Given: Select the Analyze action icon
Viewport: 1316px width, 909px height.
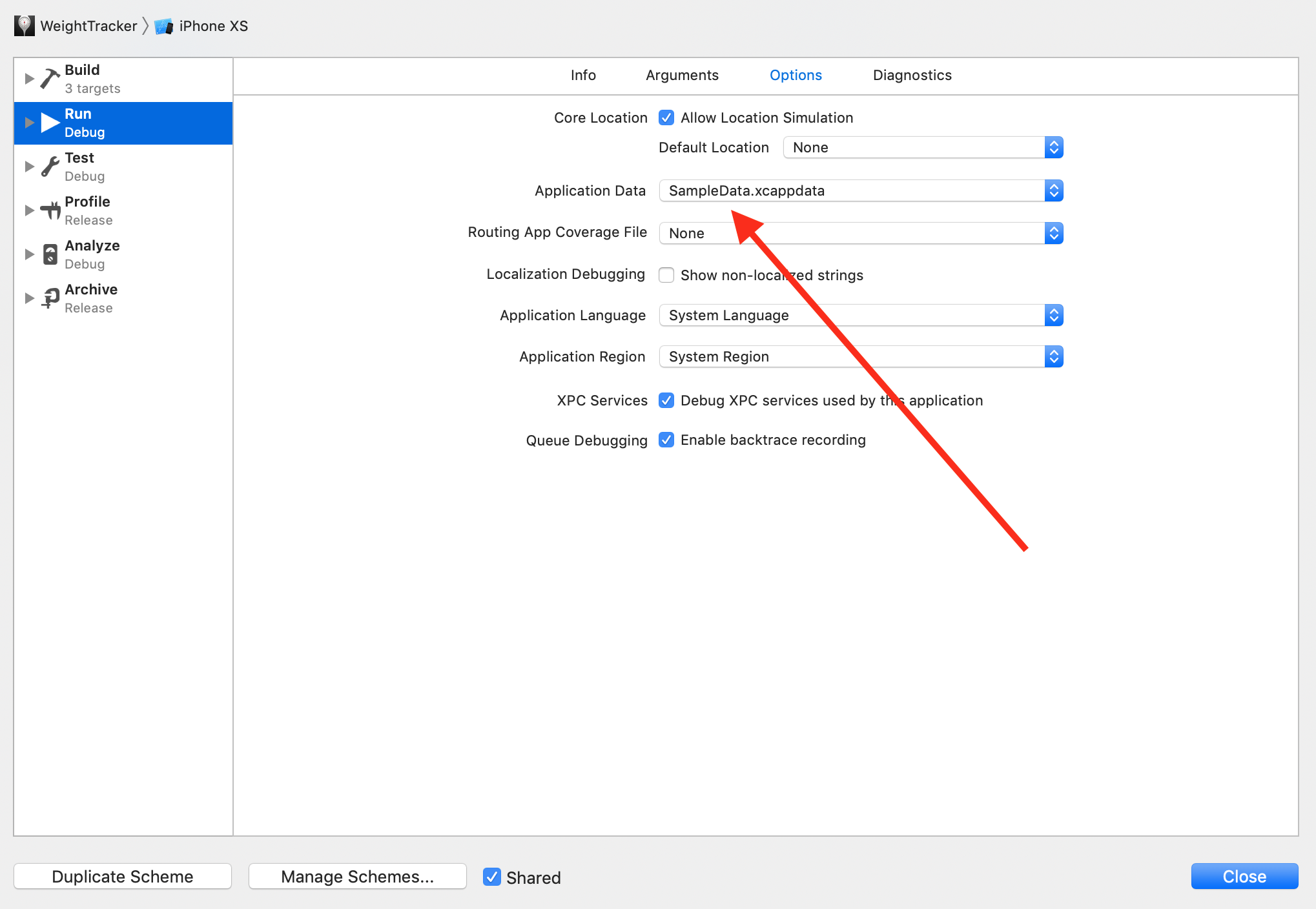Looking at the screenshot, I should point(50,254).
